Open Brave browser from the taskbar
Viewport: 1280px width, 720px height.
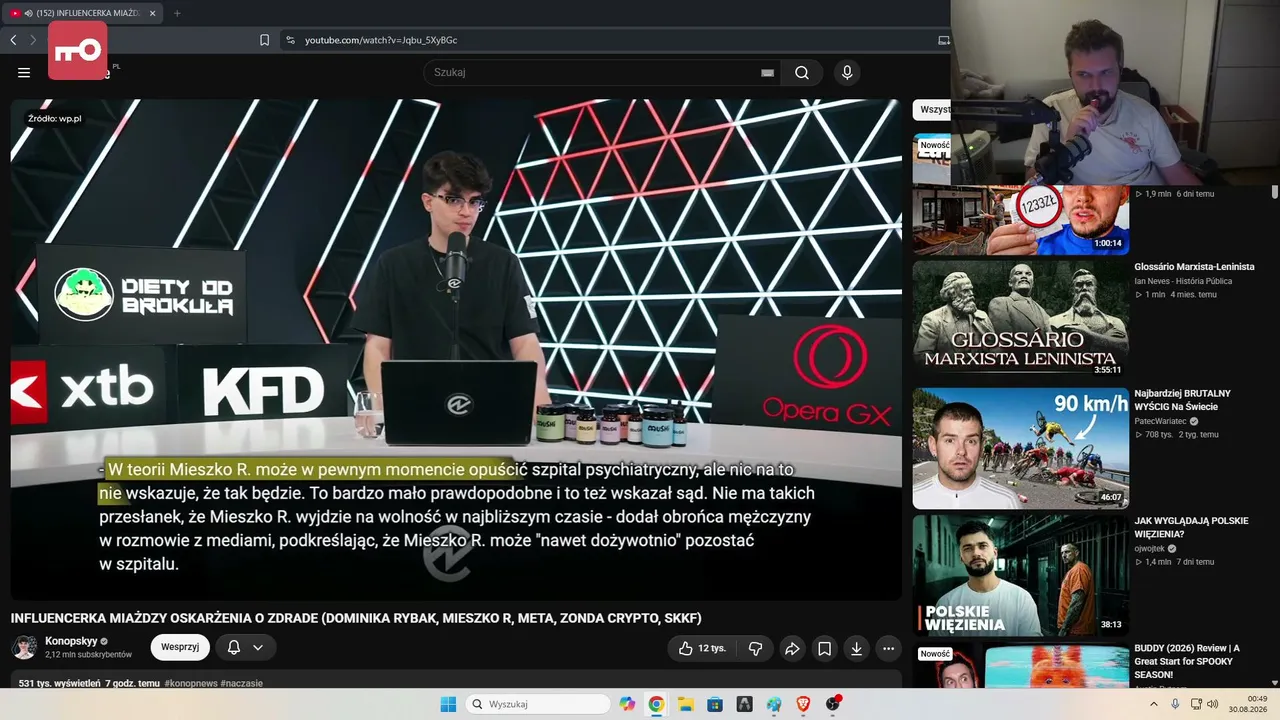click(803, 704)
